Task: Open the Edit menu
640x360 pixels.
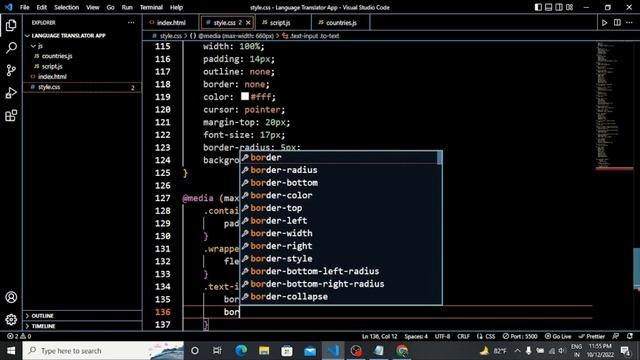Action: pyautogui.click(x=41, y=7)
